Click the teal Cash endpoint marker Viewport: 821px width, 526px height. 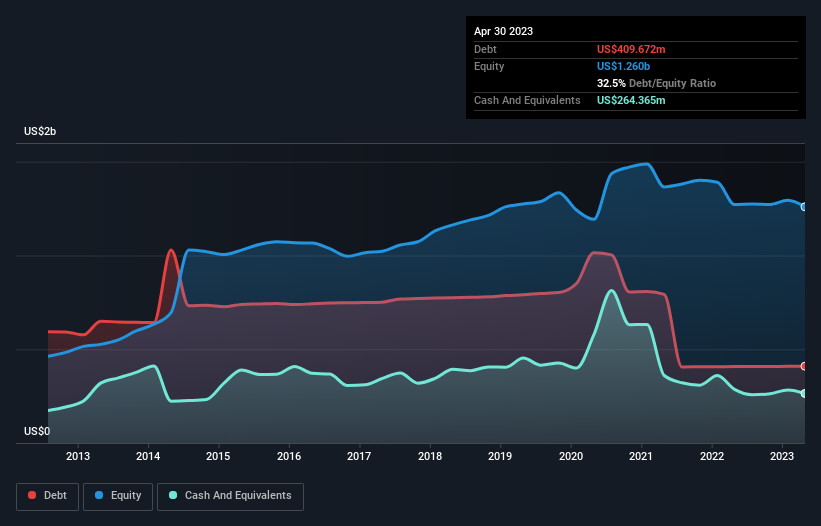(804, 394)
